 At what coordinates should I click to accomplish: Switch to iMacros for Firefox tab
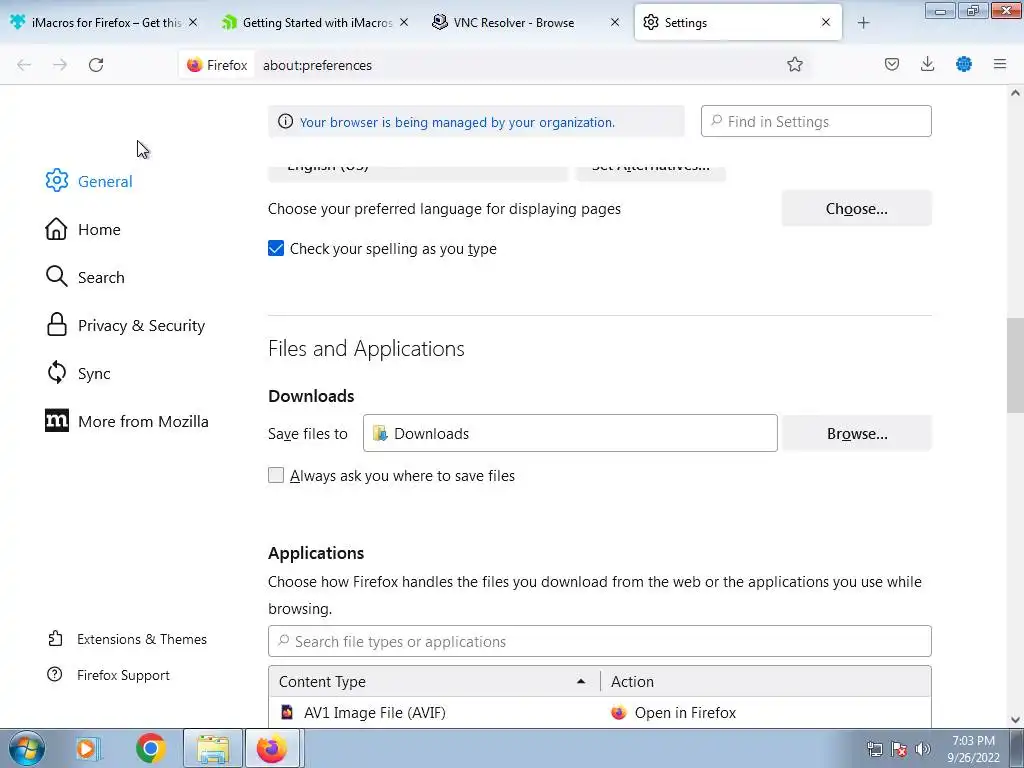point(104,22)
